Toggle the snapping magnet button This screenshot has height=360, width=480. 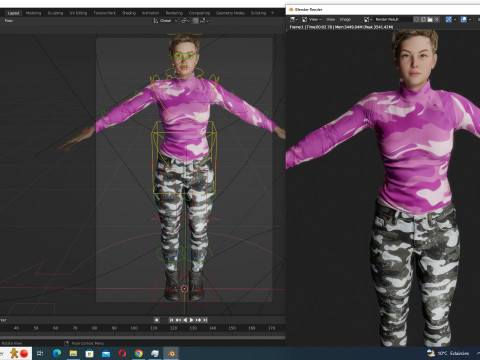click(x=195, y=21)
